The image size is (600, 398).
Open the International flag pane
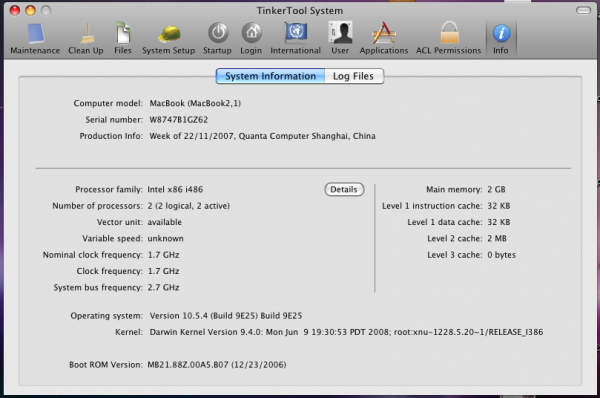(296, 39)
